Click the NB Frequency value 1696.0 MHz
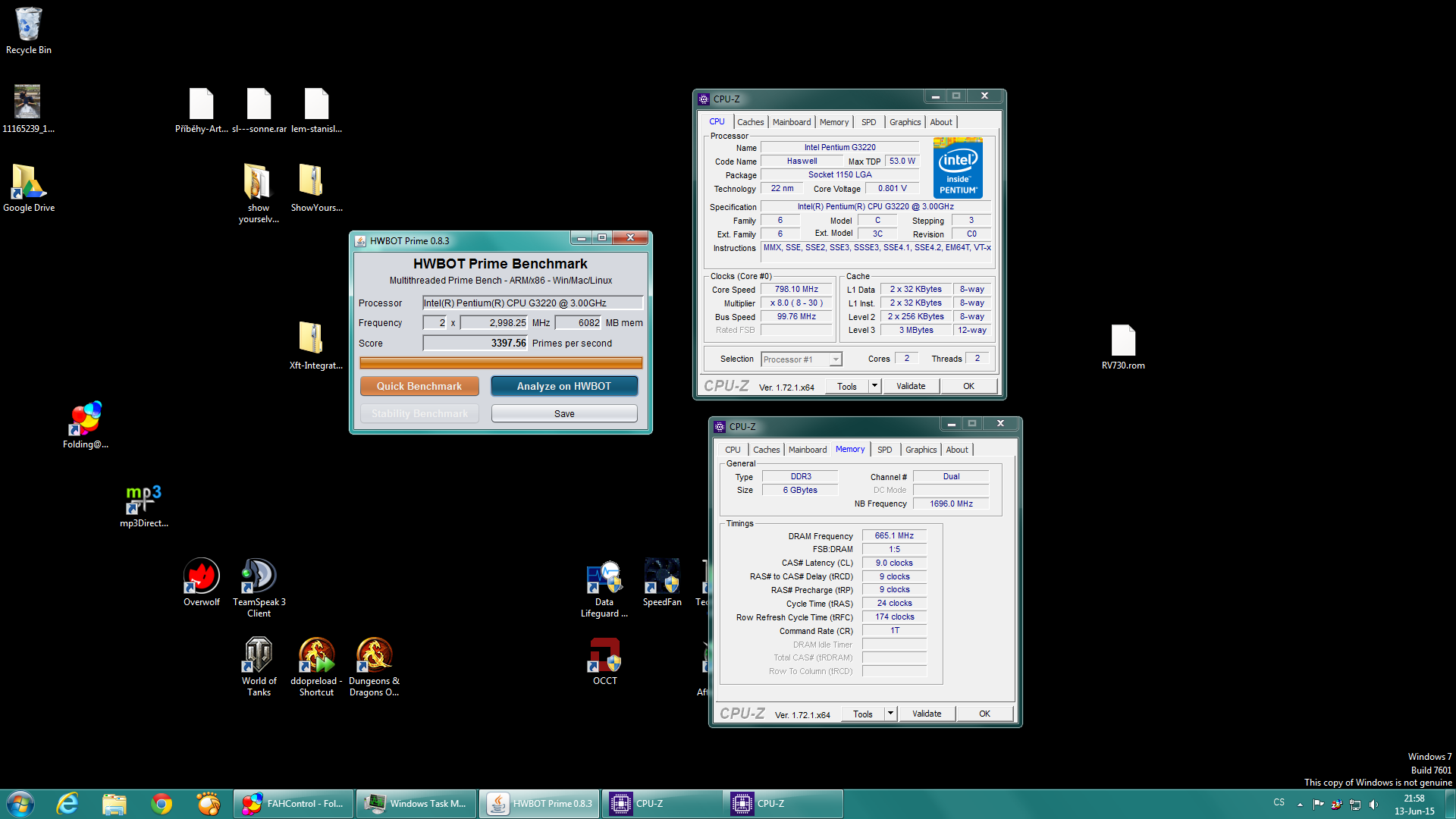The width and height of the screenshot is (1456, 819). pos(951,504)
